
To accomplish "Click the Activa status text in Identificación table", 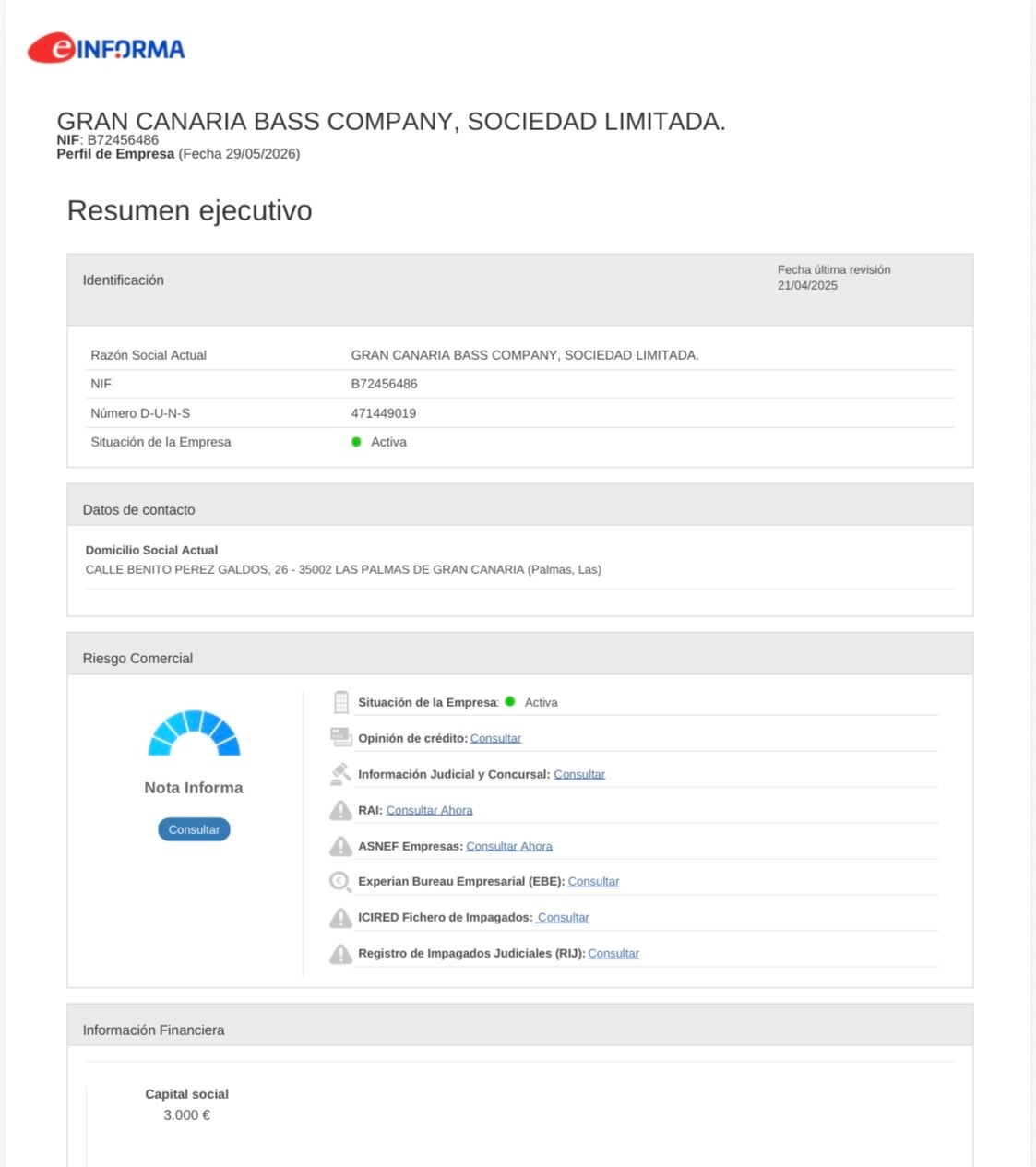I will pyautogui.click(x=388, y=442).
